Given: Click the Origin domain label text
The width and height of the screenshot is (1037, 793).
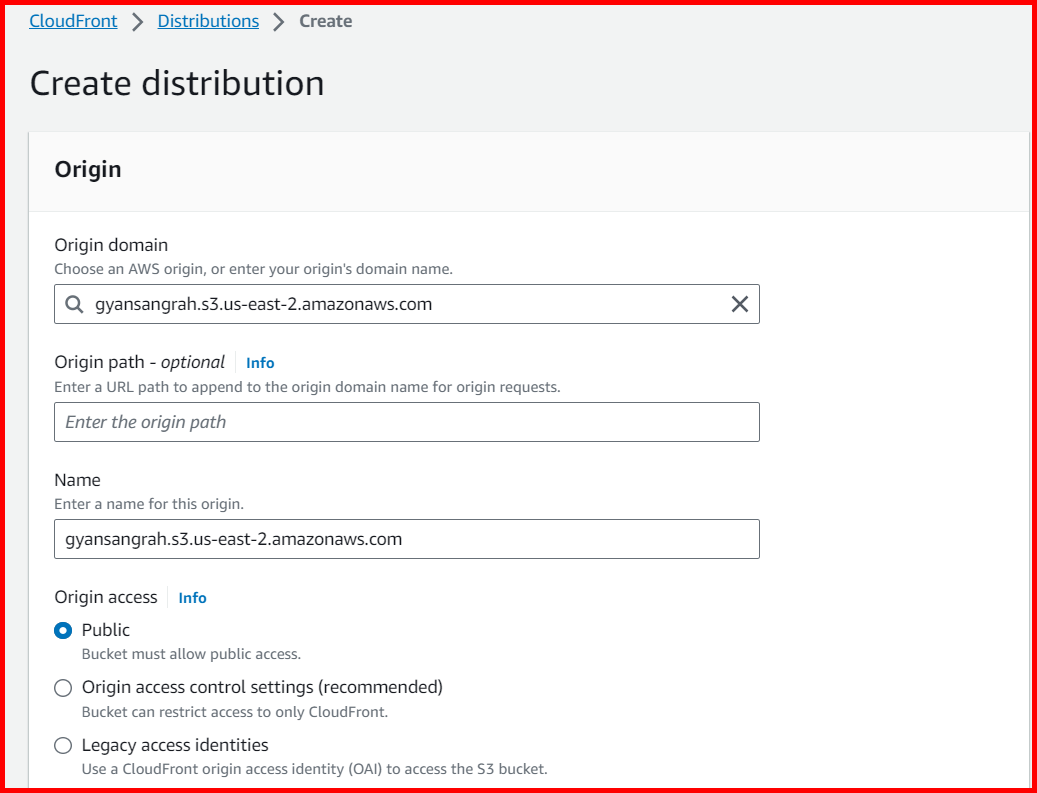Looking at the screenshot, I should point(111,244).
